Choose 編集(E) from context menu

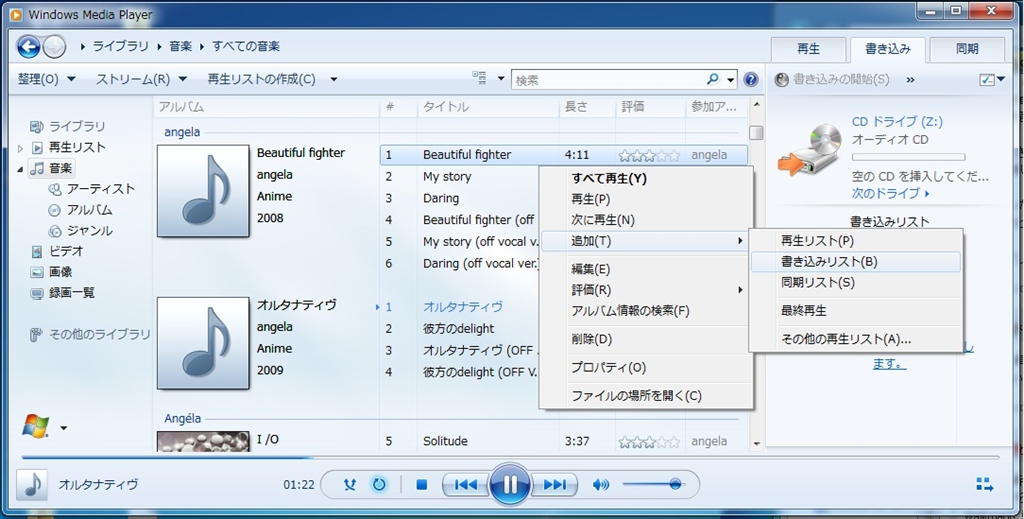click(647, 269)
